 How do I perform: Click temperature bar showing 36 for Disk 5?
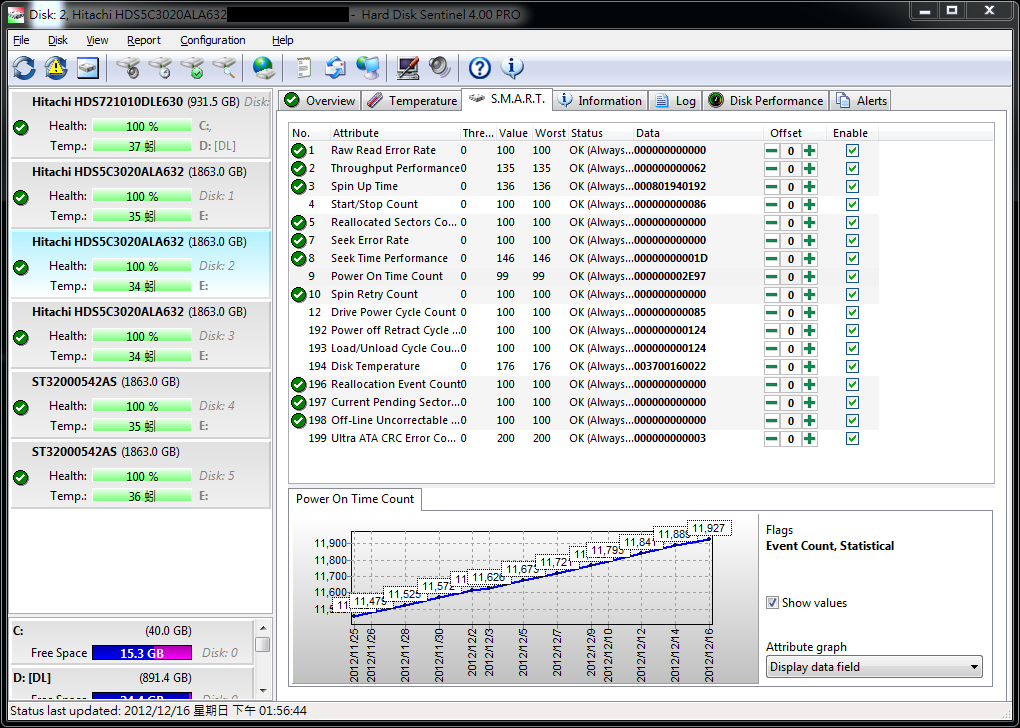tap(142, 496)
